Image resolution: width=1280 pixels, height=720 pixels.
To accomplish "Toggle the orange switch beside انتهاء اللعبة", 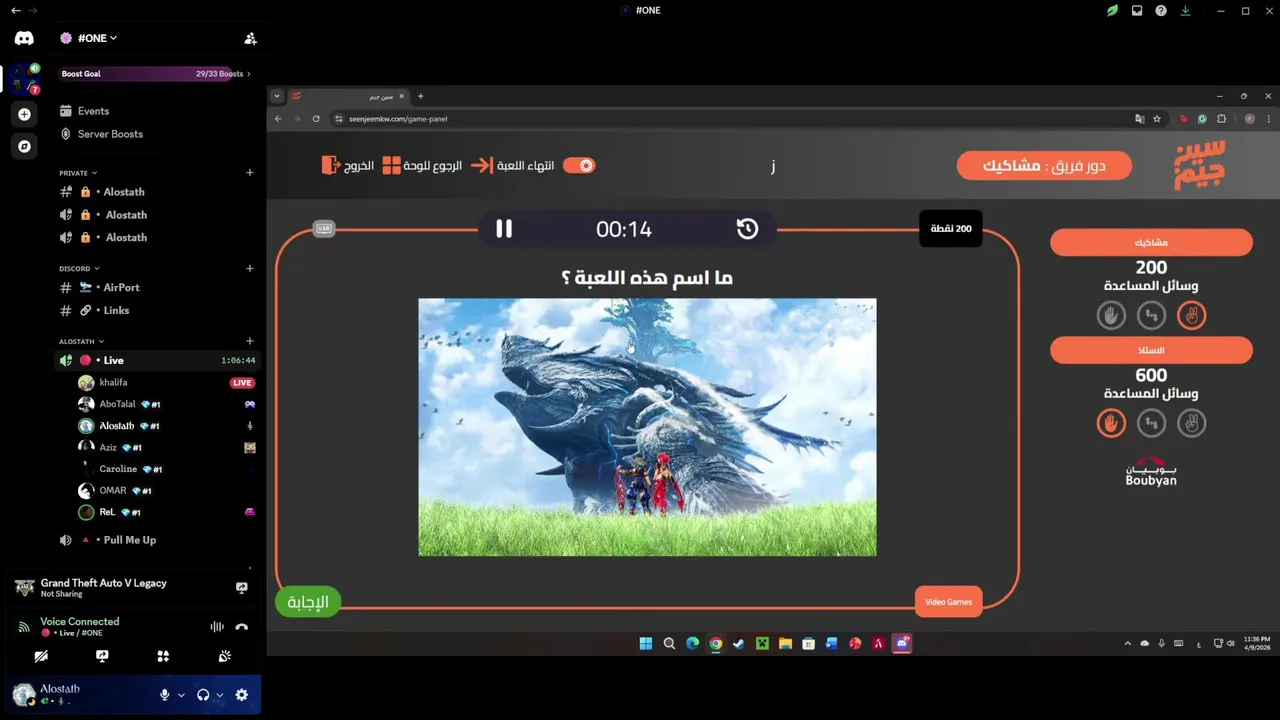I will (579, 165).
